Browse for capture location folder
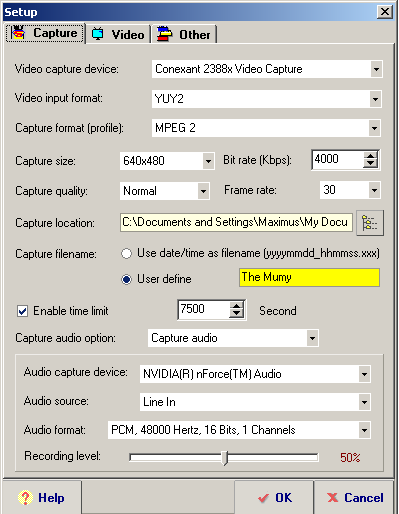The height and width of the screenshot is (514, 399). pyautogui.click(x=370, y=223)
